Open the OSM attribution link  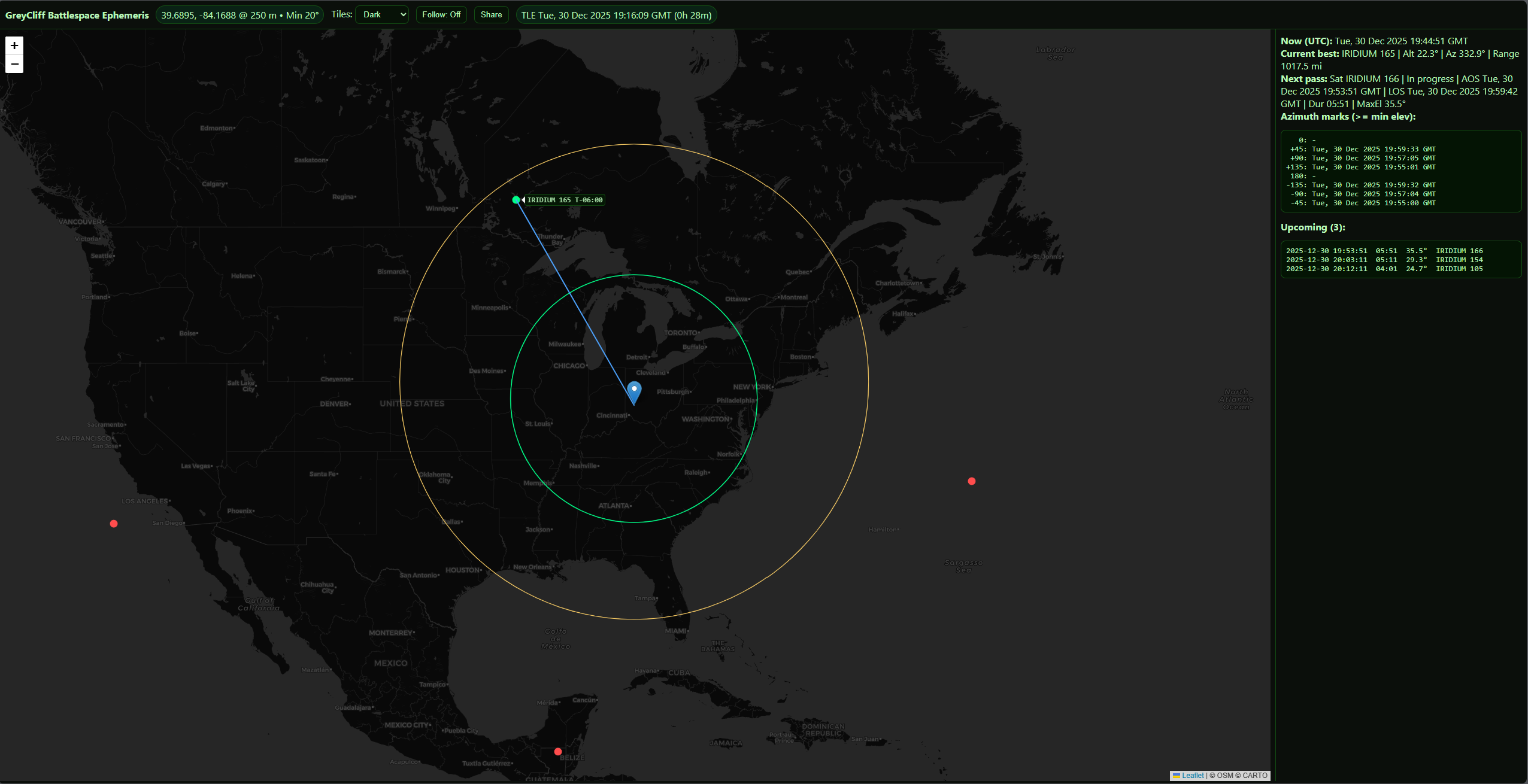click(1225, 775)
